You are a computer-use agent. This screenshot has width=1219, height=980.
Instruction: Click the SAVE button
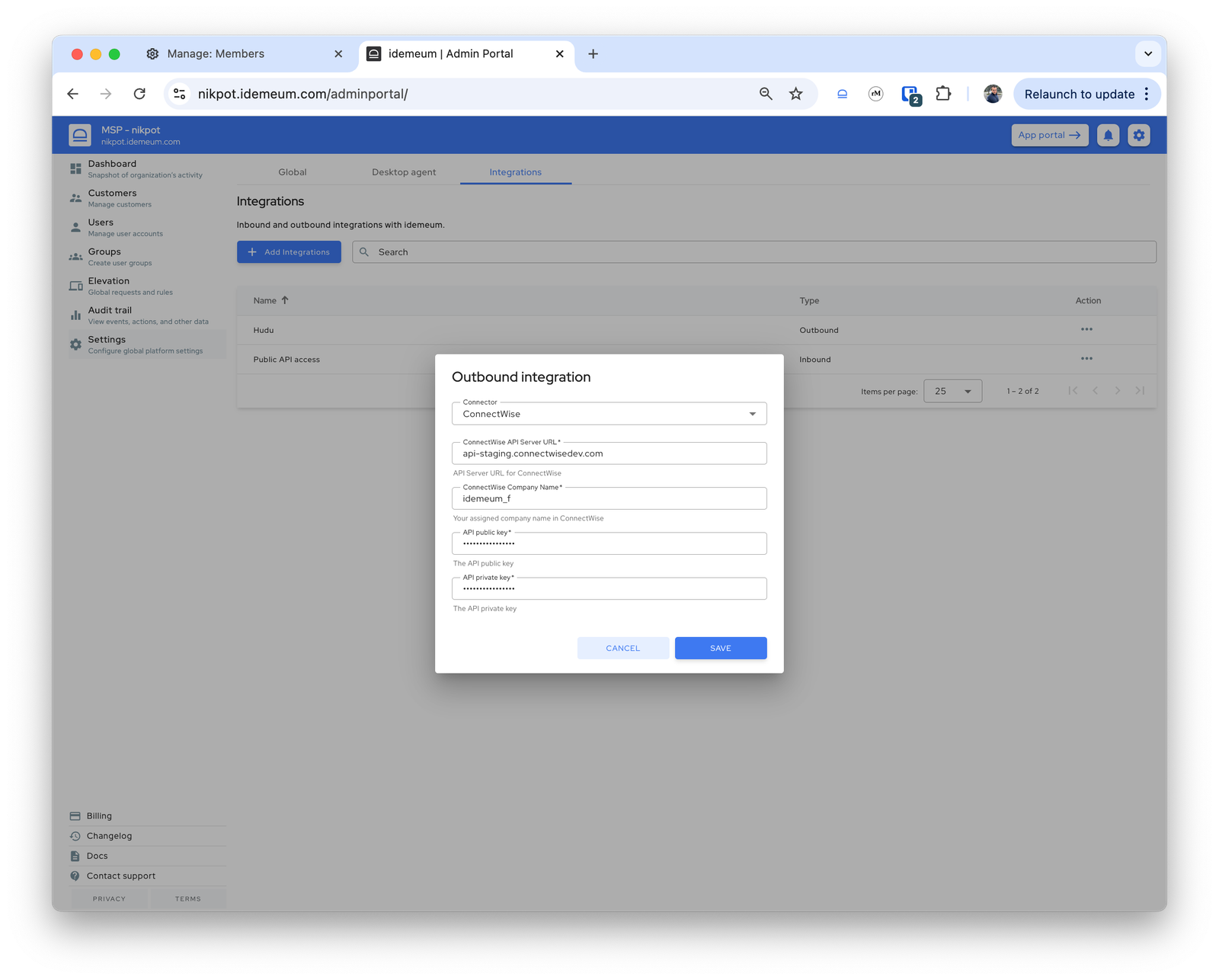click(x=720, y=648)
